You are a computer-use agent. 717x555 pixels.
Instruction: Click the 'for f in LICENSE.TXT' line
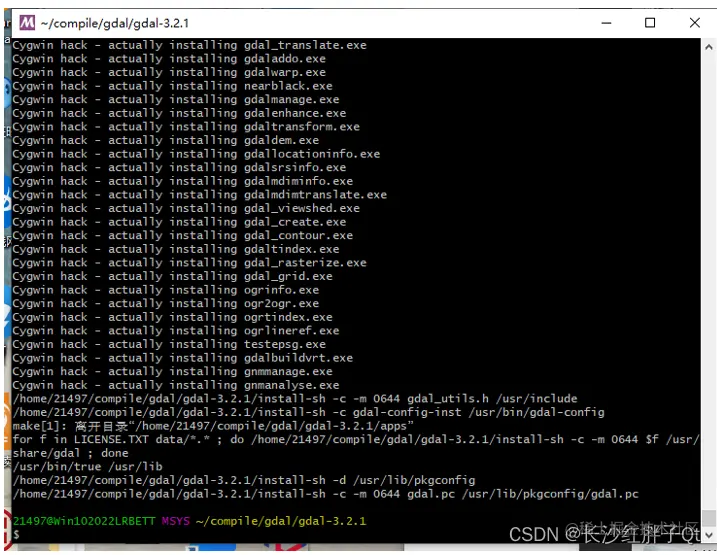(x=356, y=440)
